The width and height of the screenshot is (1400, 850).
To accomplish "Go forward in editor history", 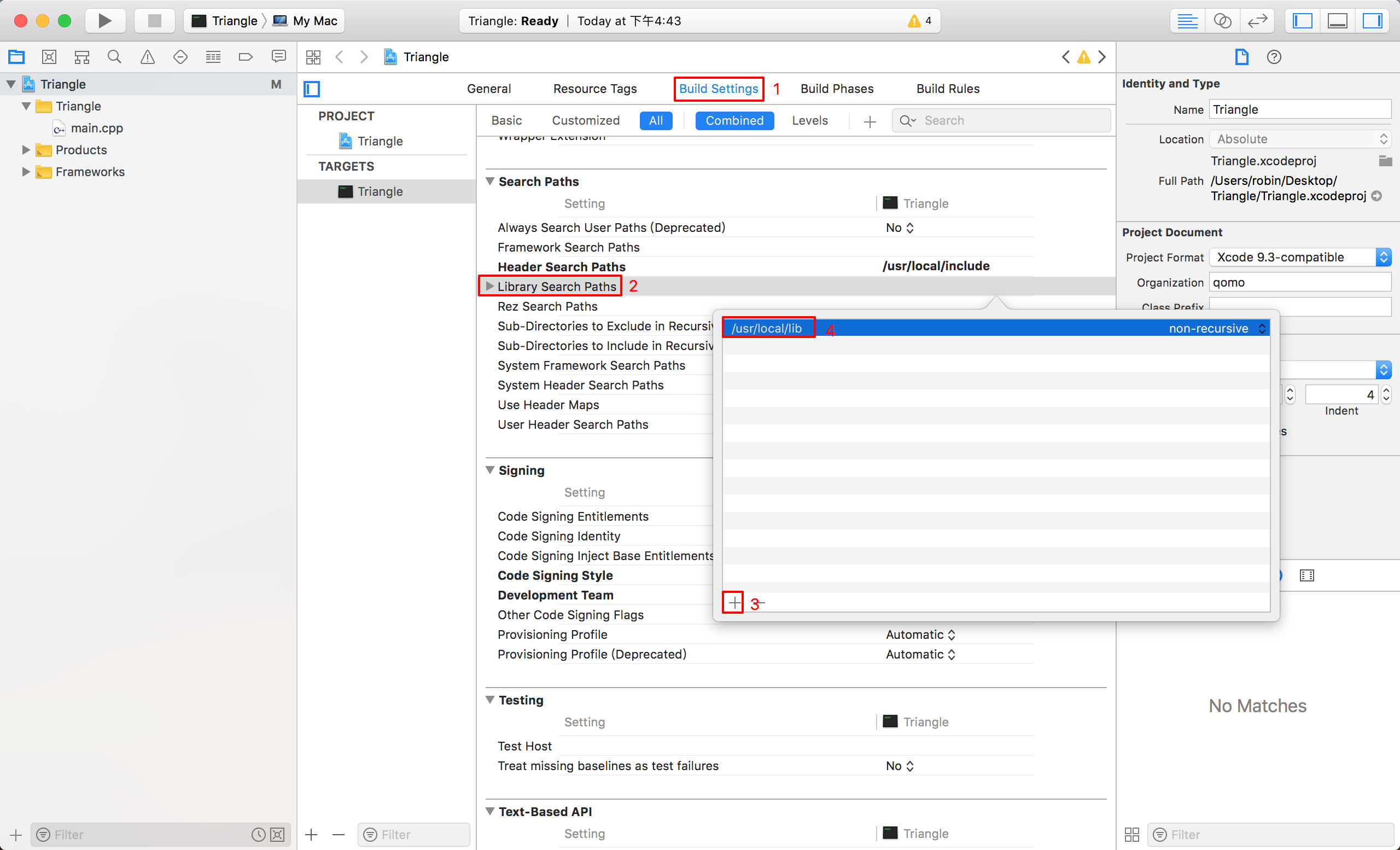I will pyautogui.click(x=364, y=57).
